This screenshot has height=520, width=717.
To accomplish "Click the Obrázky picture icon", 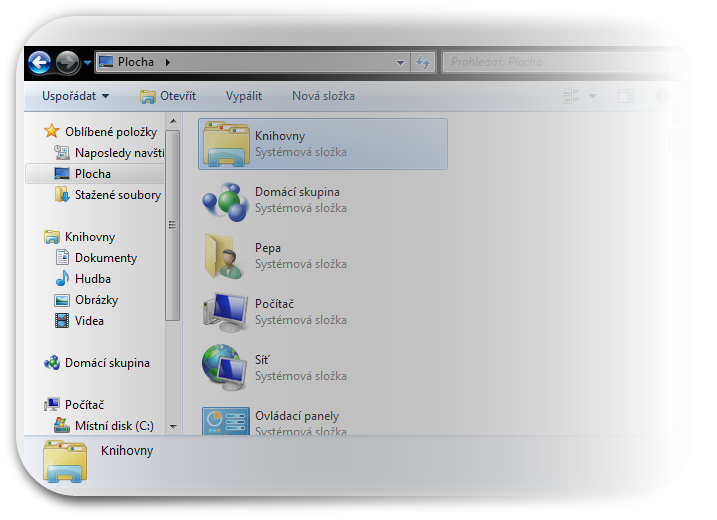I will [62, 300].
